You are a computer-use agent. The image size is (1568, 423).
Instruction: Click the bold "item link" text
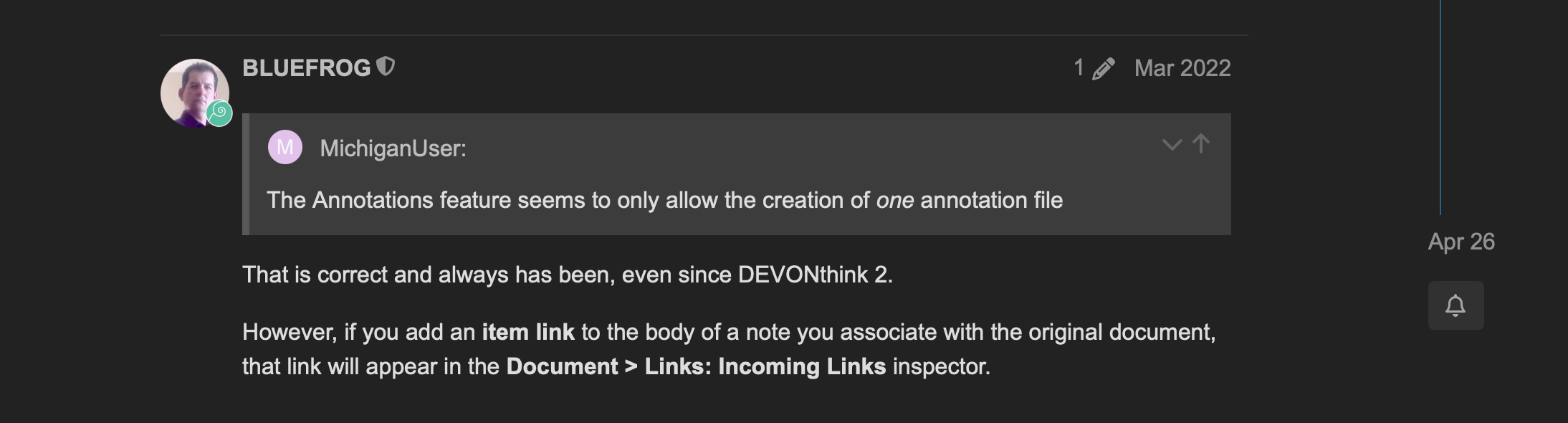coord(527,332)
